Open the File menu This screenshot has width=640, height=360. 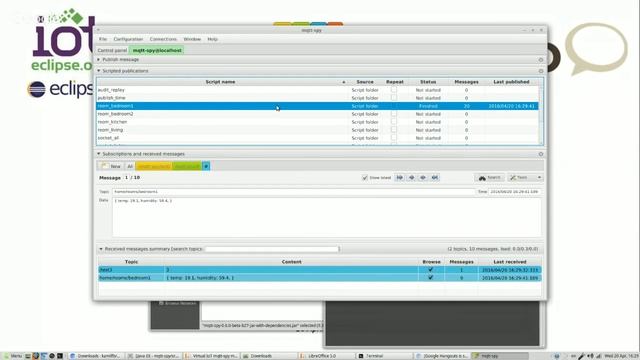103,39
